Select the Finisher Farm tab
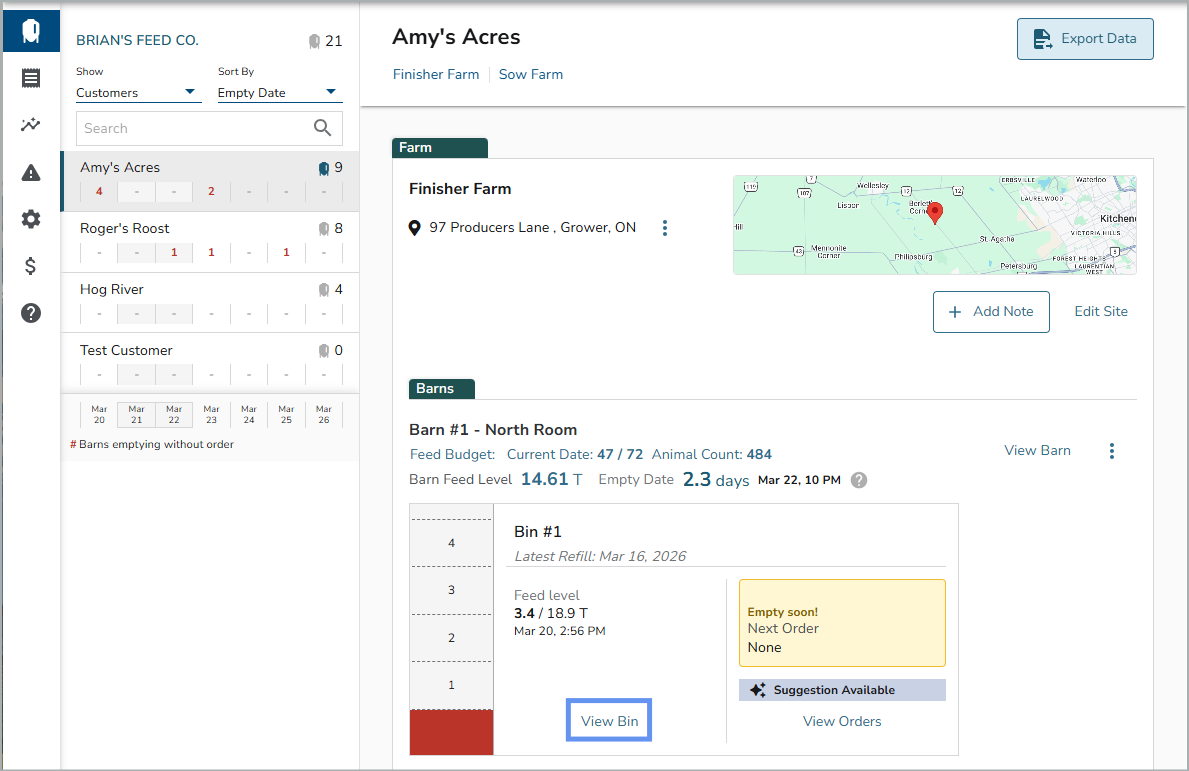This screenshot has height=771, width=1189. (x=435, y=74)
